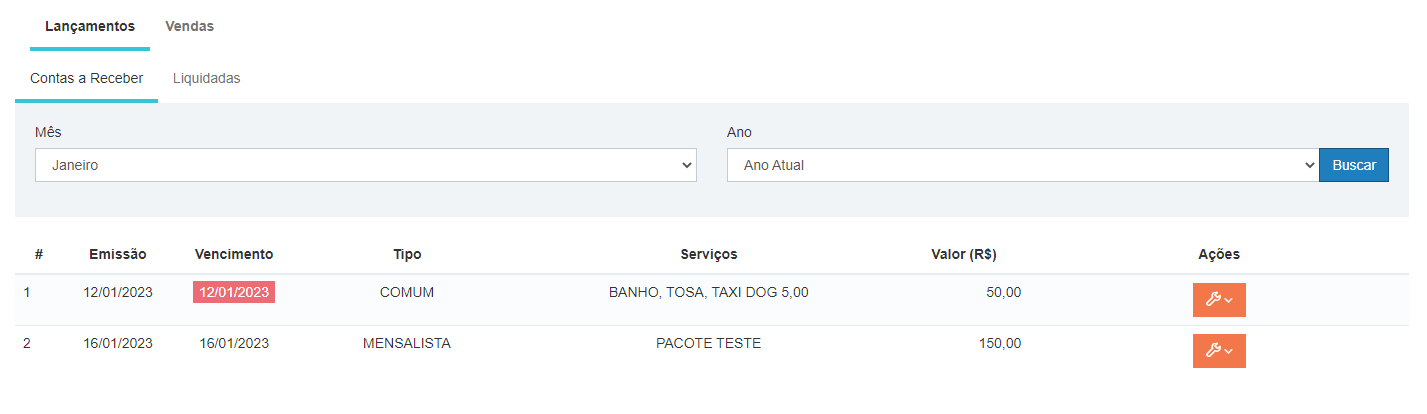Click the Serviços column header

pyautogui.click(x=708, y=254)
